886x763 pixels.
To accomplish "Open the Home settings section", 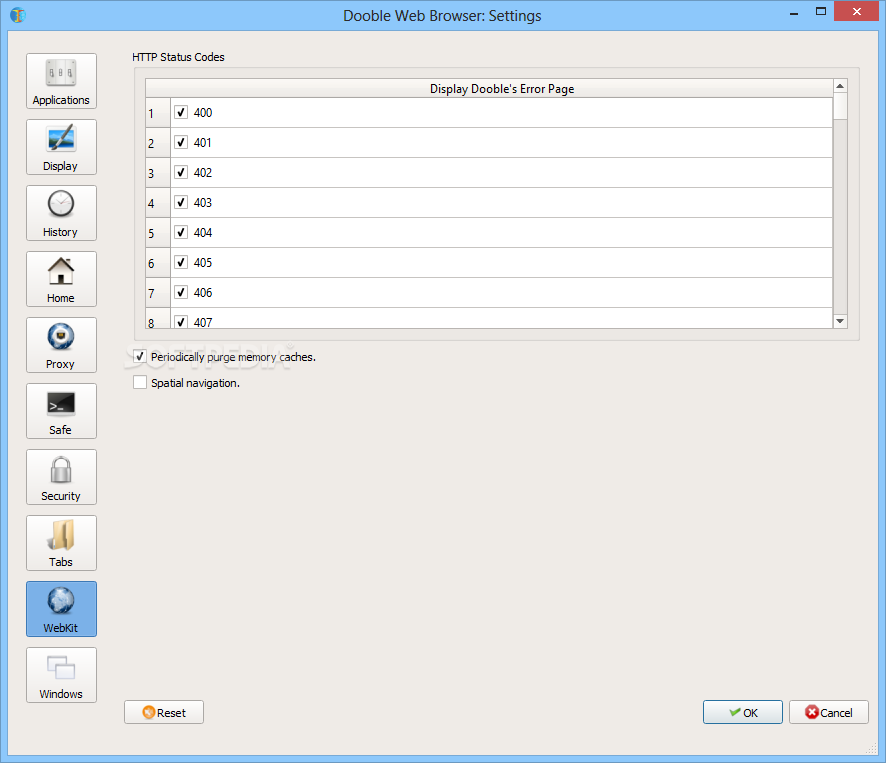I will (x=61, y=279).
